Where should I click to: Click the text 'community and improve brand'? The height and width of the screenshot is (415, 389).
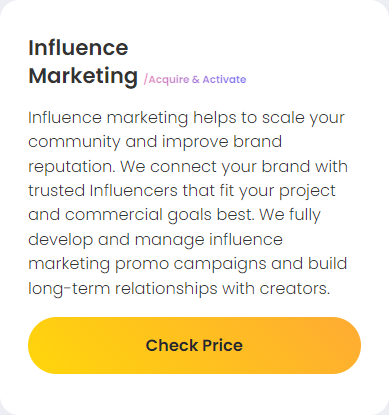[155, 142]
